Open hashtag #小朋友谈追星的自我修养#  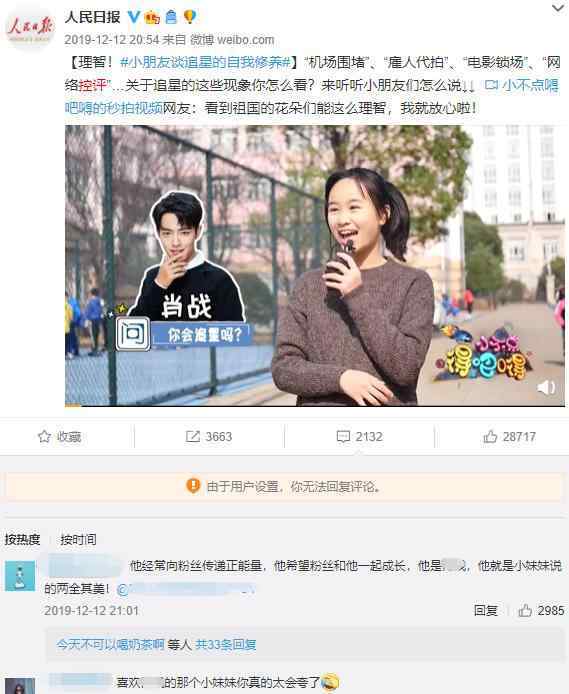point(205,62)
